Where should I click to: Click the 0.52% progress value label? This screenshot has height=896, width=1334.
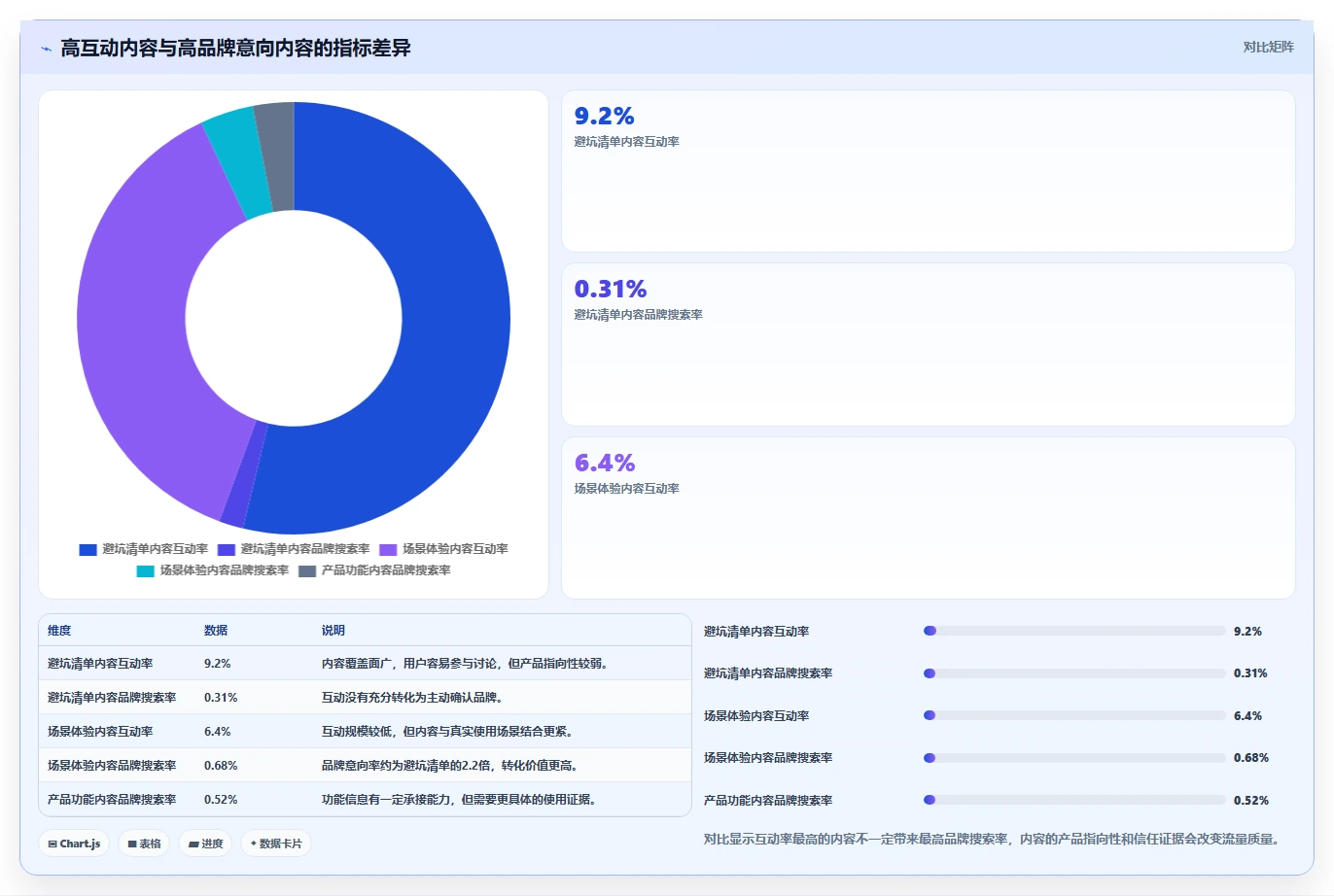pos(1251,801)
